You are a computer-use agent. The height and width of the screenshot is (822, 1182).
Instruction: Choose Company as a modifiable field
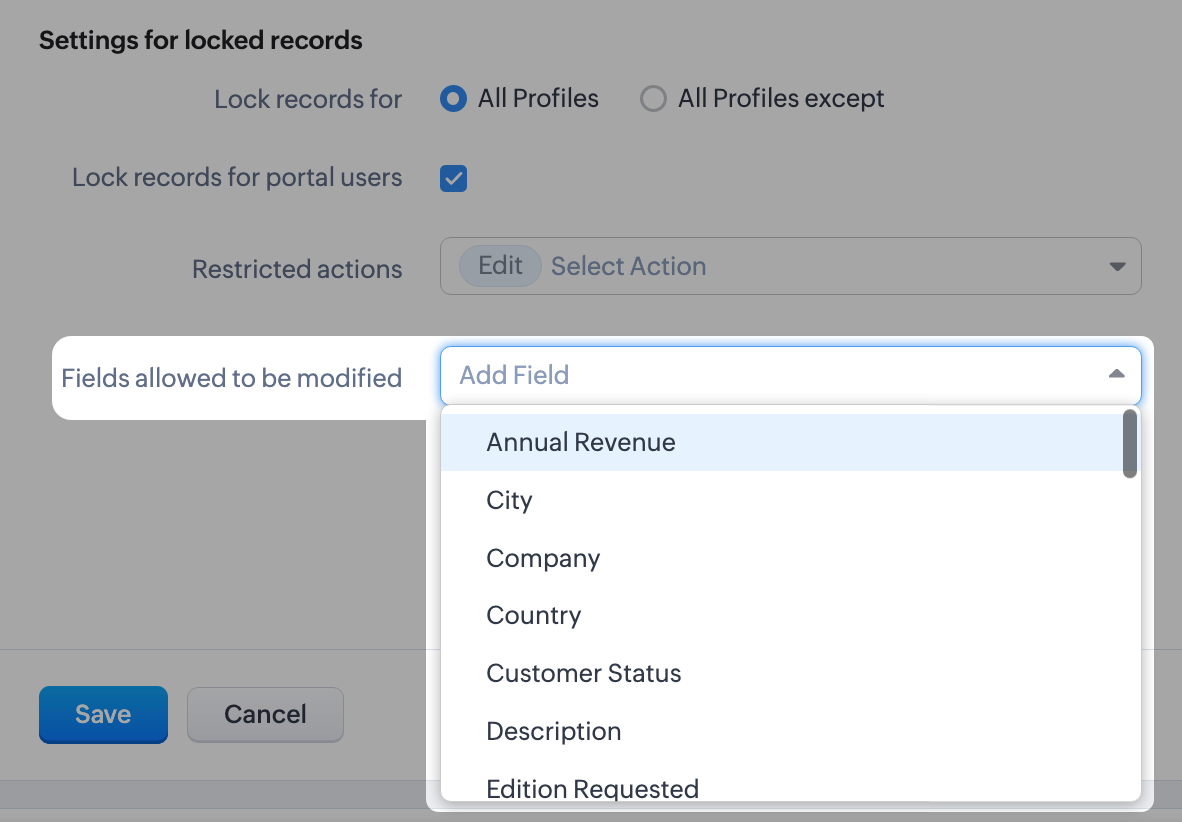pos(543,558)
